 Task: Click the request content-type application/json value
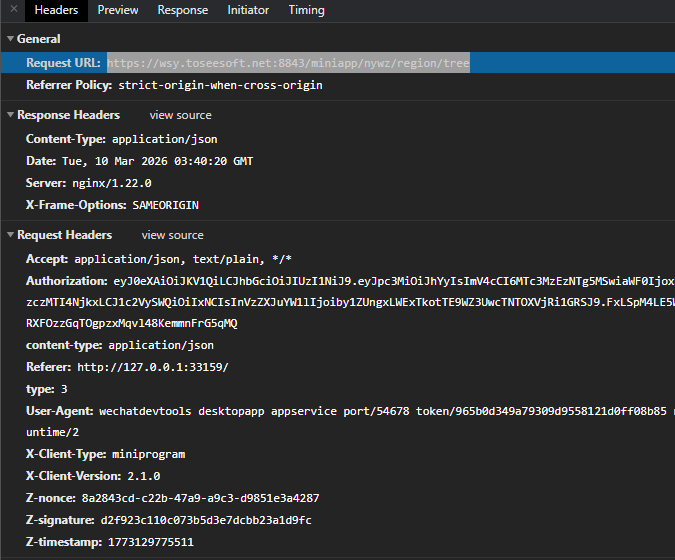[161, 345]
